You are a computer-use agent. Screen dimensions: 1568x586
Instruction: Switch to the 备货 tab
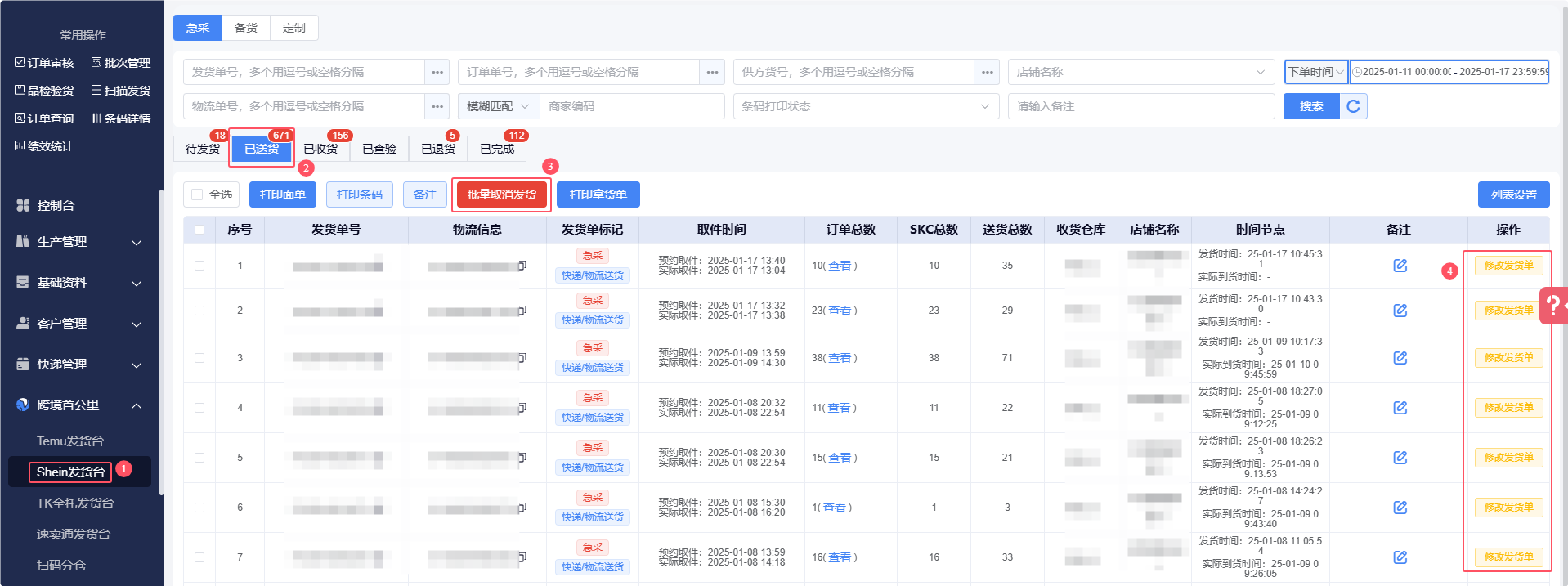(246, 28)
